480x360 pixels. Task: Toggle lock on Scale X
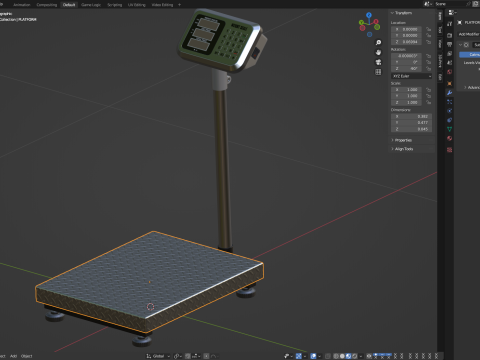428,90
